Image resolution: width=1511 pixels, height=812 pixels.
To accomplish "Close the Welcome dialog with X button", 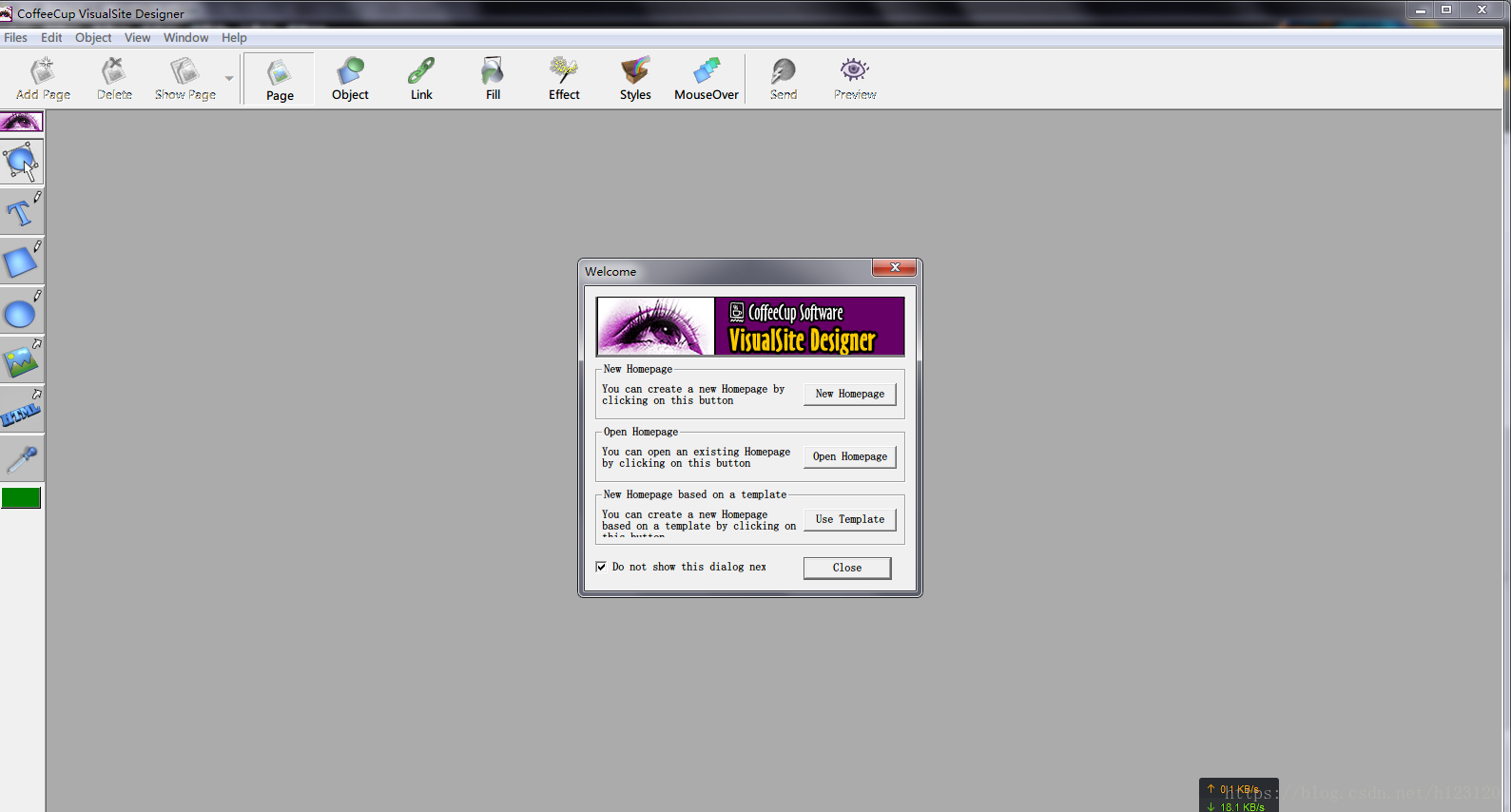I will [x=895, y=268].
